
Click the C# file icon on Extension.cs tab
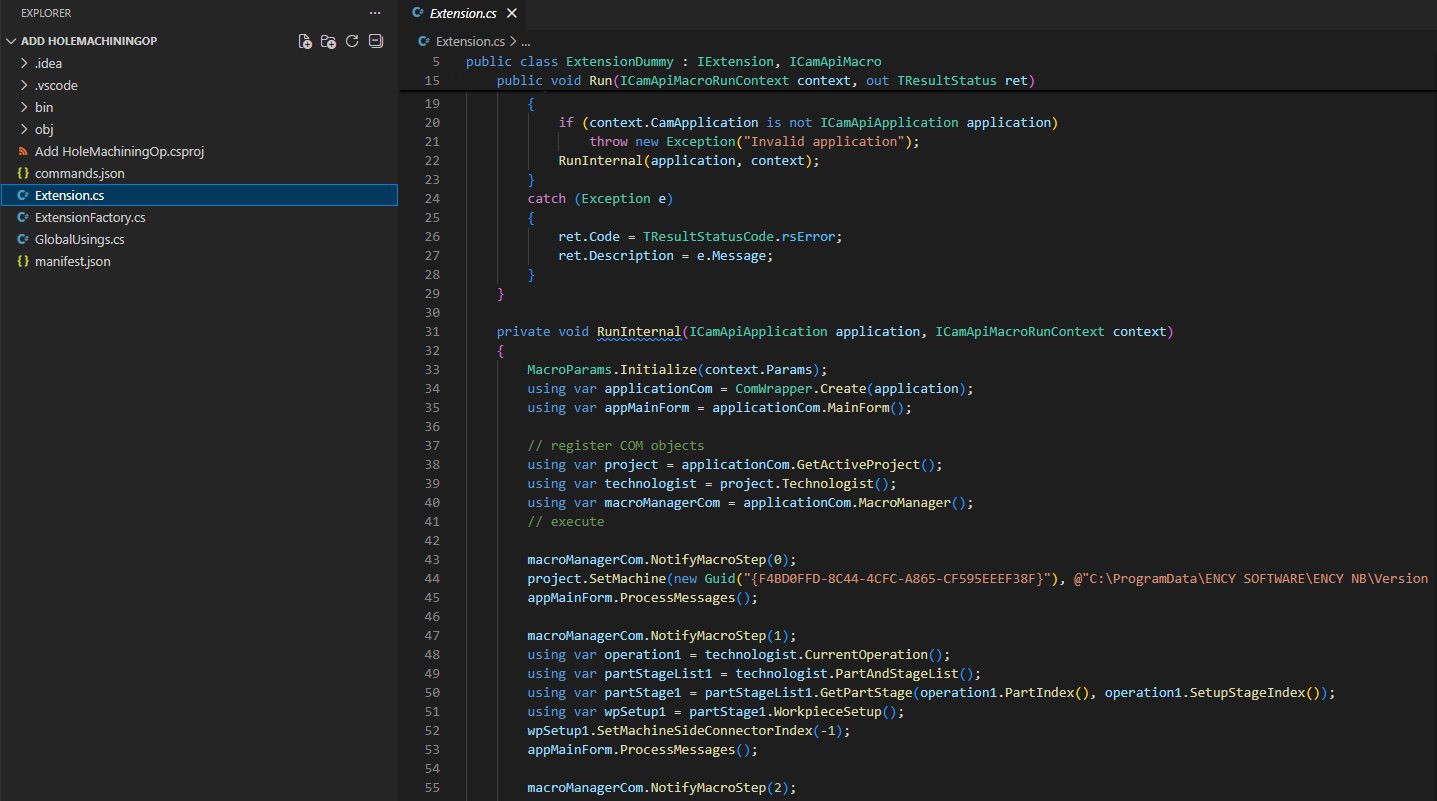[x=419, y=14]
